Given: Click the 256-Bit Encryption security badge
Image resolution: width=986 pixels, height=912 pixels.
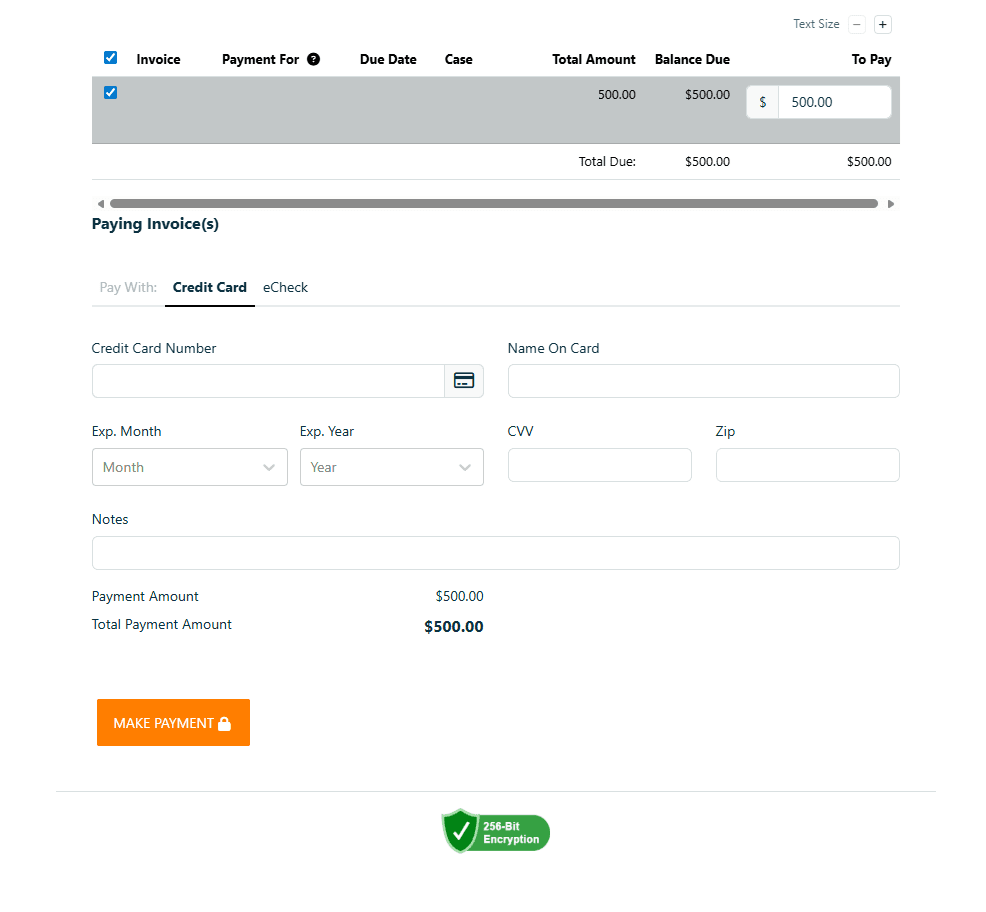Looking at the screenshot, I should 495,830.
